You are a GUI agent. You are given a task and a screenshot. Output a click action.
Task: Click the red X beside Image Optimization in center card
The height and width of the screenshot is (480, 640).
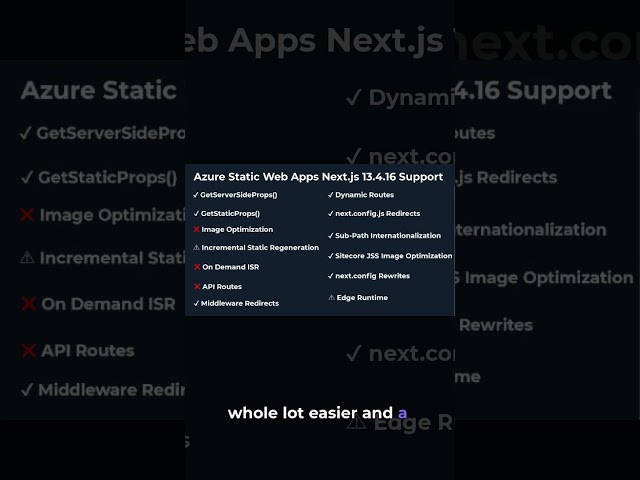(196, 229)
